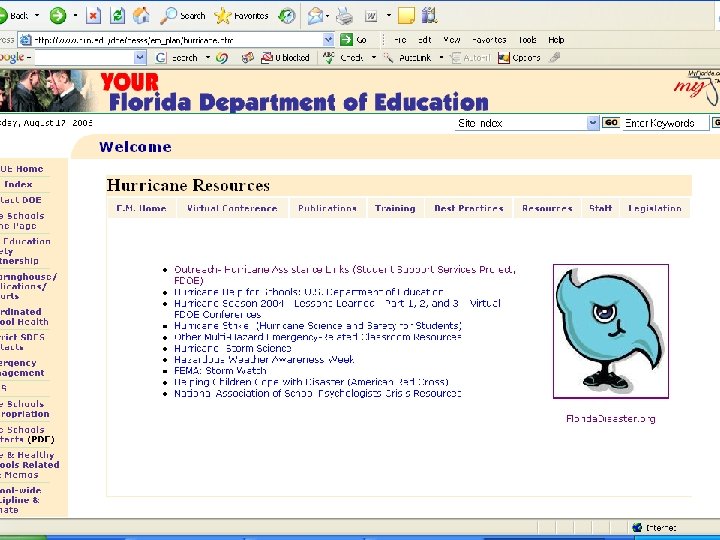Viewport: 720px width, 540px height.
Task: Click the green Go arrow button
Action: (354, 40)
